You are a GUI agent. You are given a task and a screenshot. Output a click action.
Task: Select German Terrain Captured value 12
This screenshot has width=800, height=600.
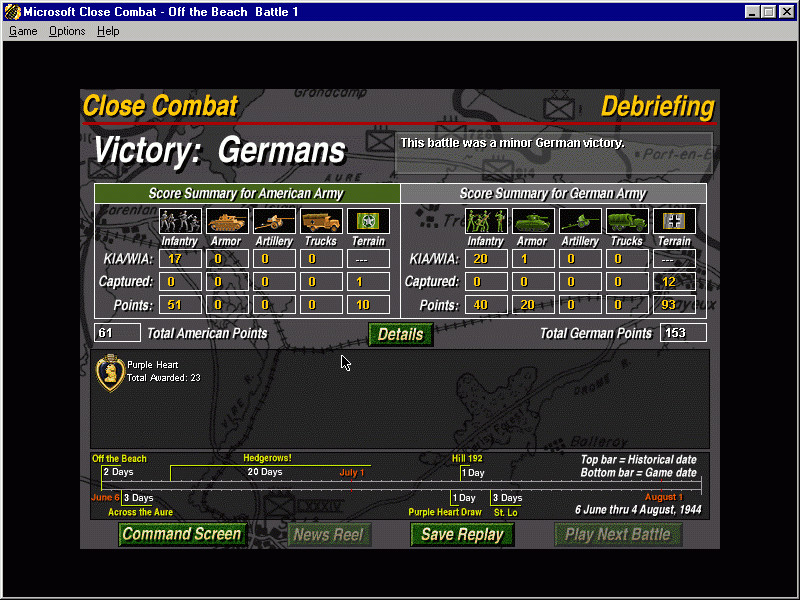(674, 282)
